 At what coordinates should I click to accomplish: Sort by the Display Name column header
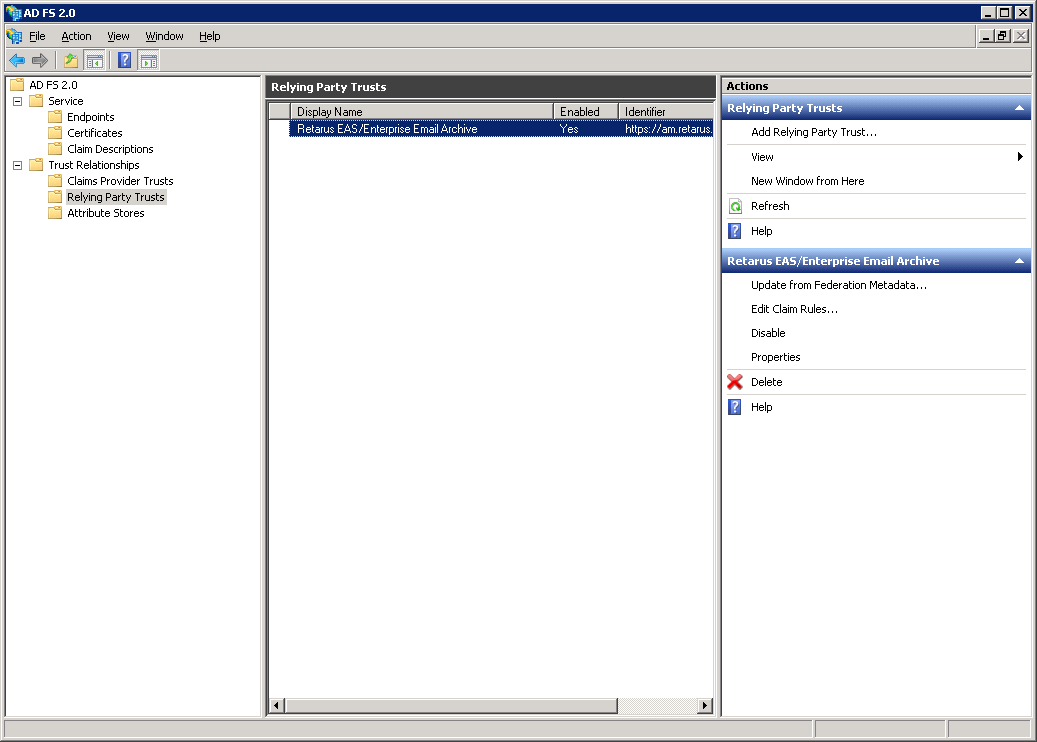[420, 112]
